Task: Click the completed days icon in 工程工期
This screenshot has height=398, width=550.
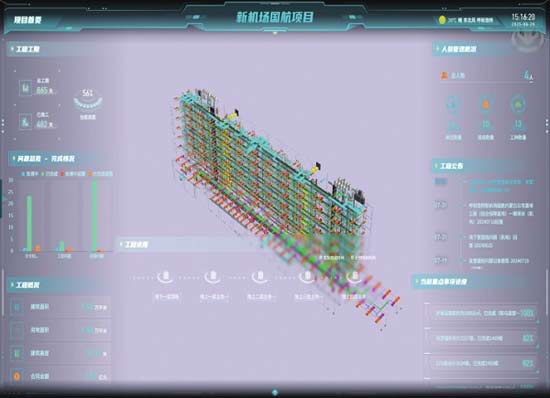Action: (25, 121)
